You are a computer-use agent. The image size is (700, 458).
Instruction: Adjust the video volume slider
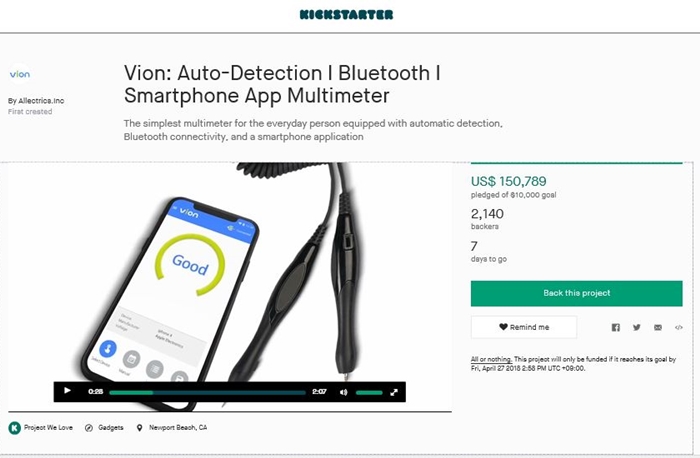[369, 392]
